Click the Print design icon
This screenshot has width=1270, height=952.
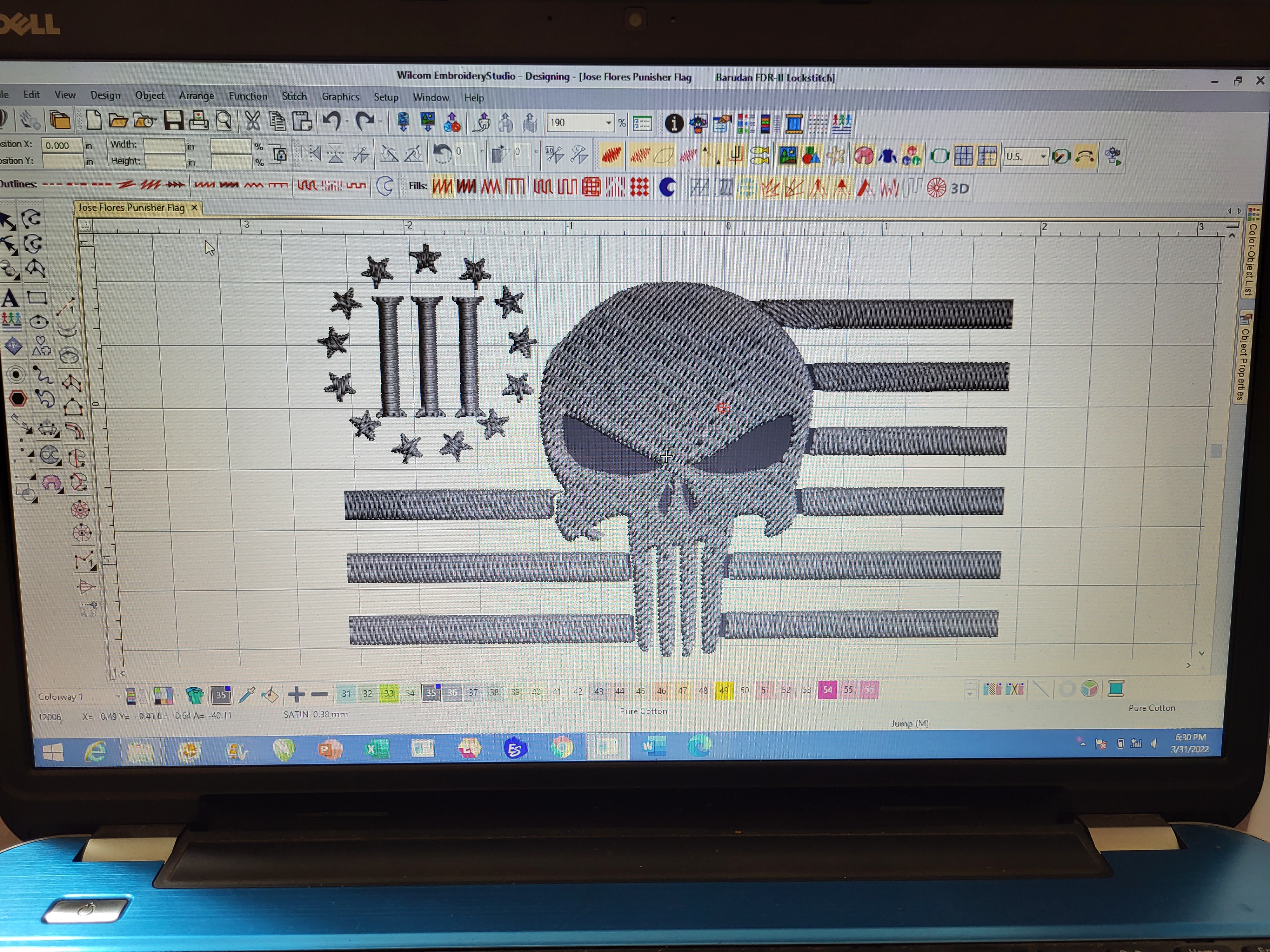199,121
